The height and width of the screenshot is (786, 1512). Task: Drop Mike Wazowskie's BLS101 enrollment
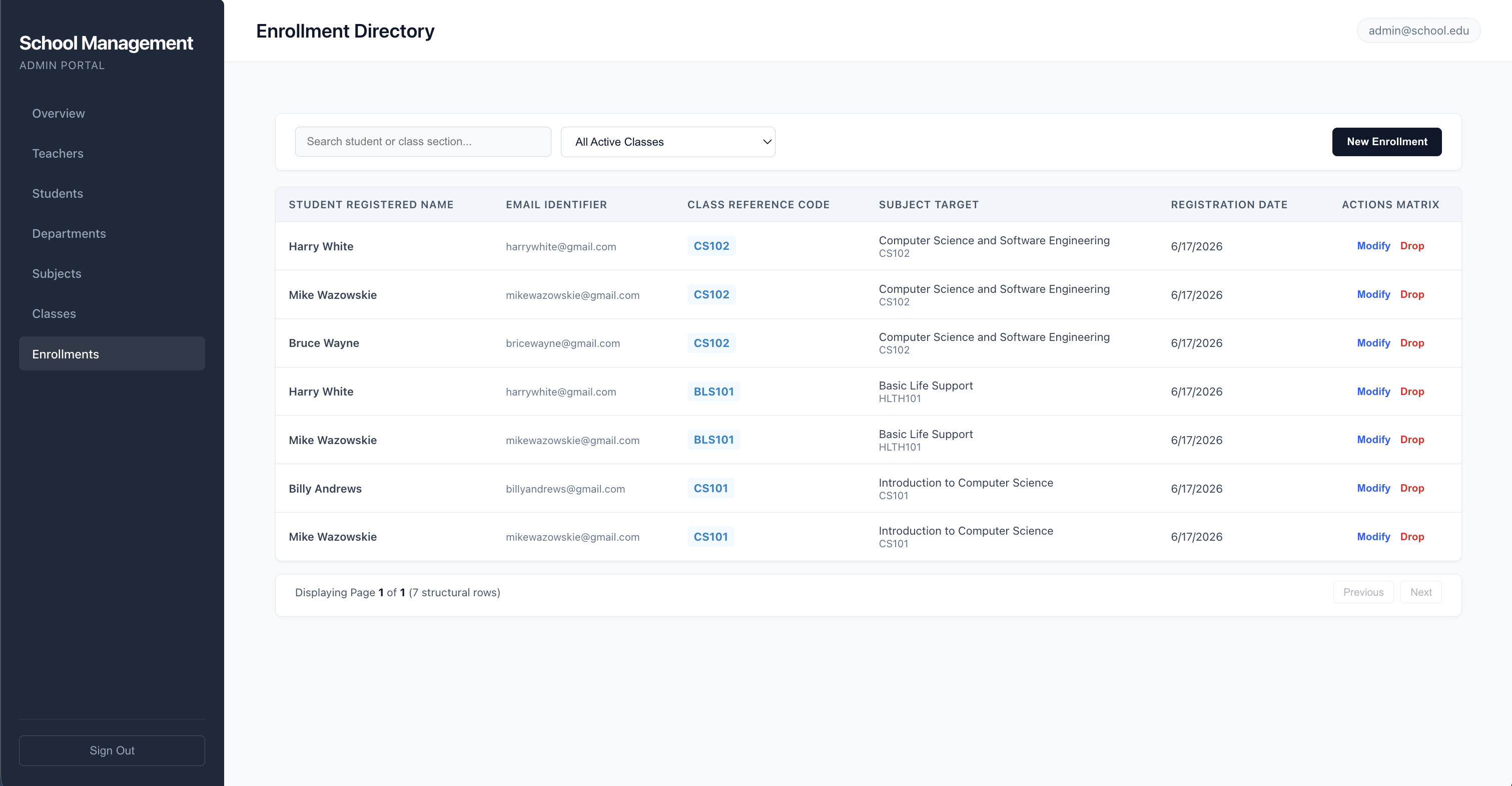tap(1411, 440)
